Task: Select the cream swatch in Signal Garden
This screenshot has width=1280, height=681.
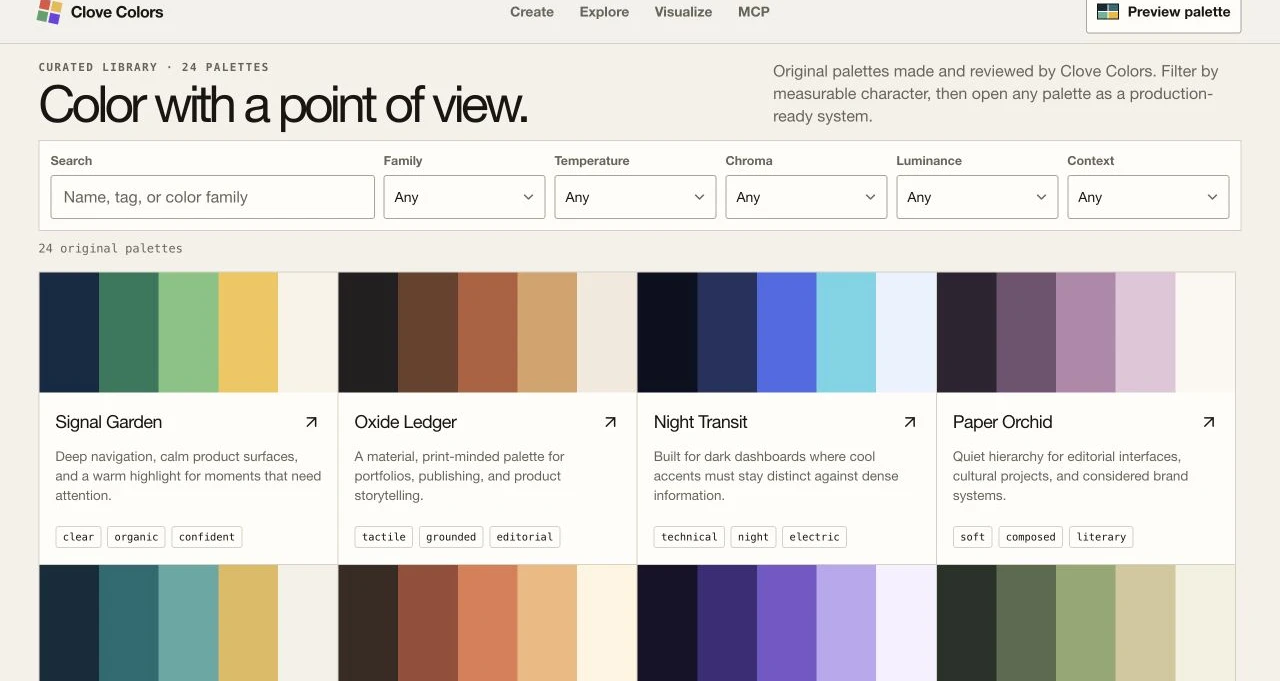Action: 308,332
